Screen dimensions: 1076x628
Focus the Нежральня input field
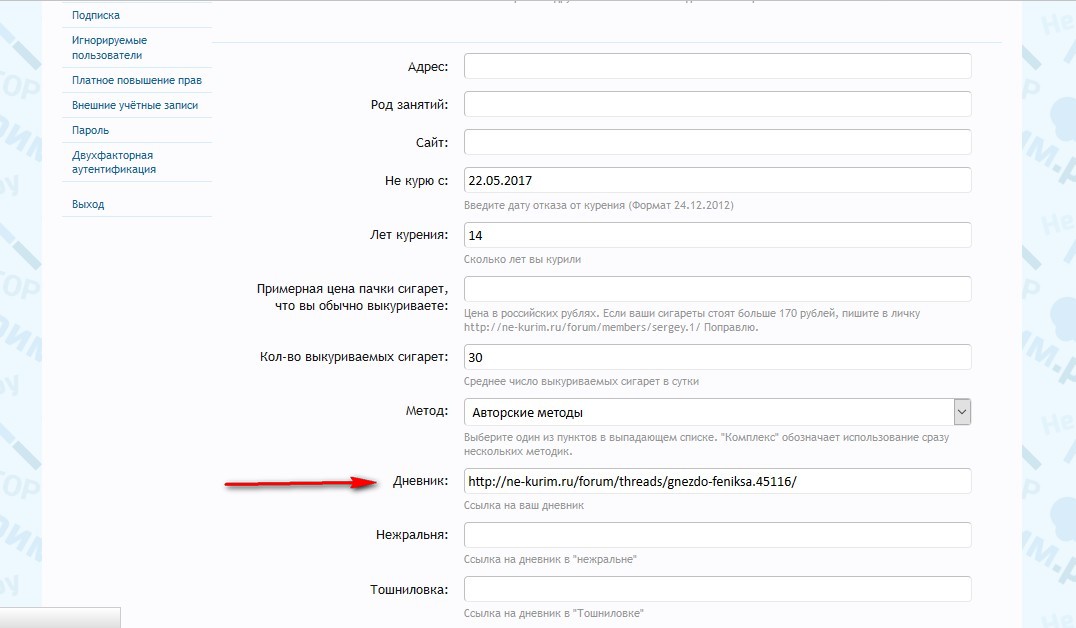[x=717, y=535]
